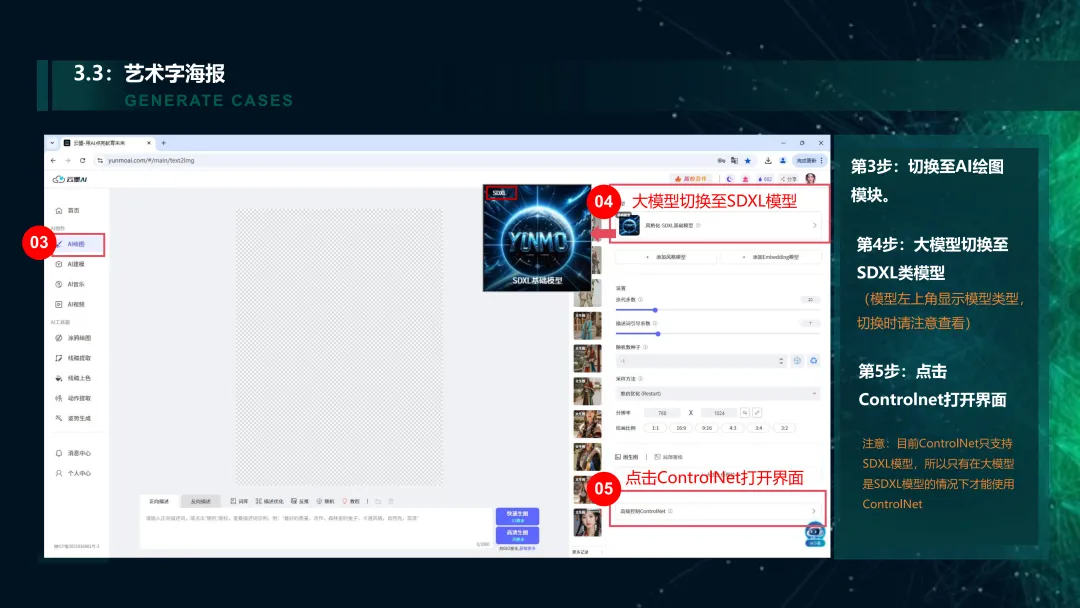Open AI视频 in the left sidebar
1080x608 pixels.
click(70, 304)
